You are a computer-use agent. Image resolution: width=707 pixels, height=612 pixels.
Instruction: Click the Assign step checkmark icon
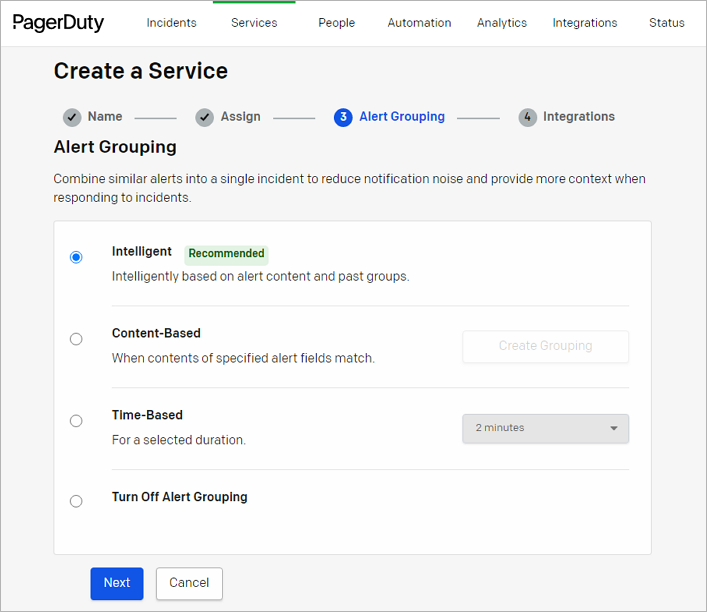(205, 117)
